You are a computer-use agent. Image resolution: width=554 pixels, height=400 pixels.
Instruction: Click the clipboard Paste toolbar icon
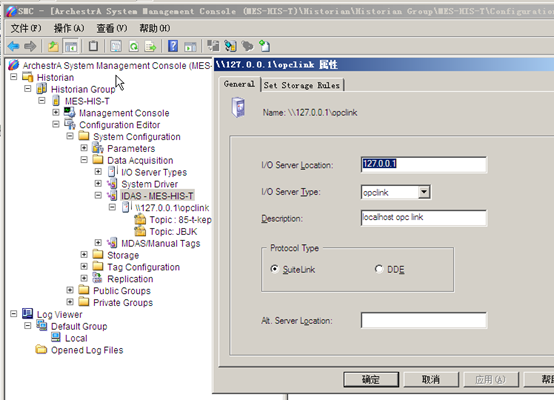pos(93,46)
